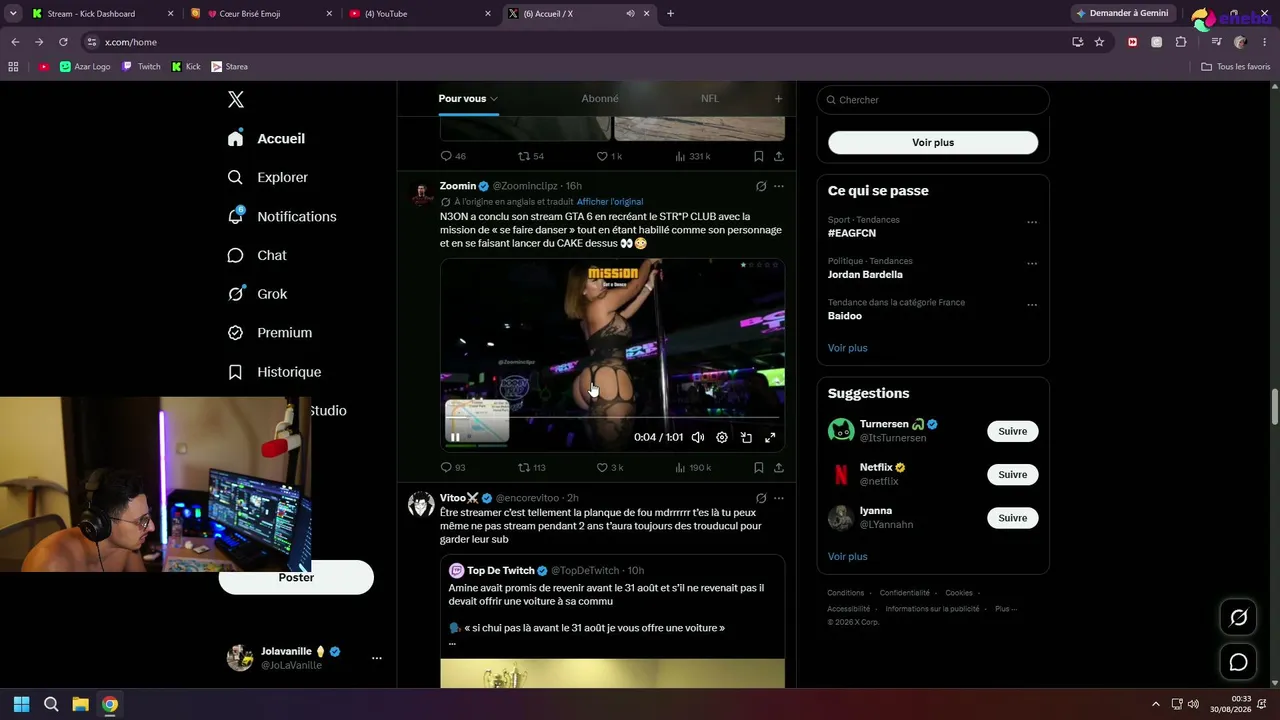The width and height of the screenshot is (1280, 720).
Task: Mute audio on the Accueil / X tab
Action: (x=630, y=14)
